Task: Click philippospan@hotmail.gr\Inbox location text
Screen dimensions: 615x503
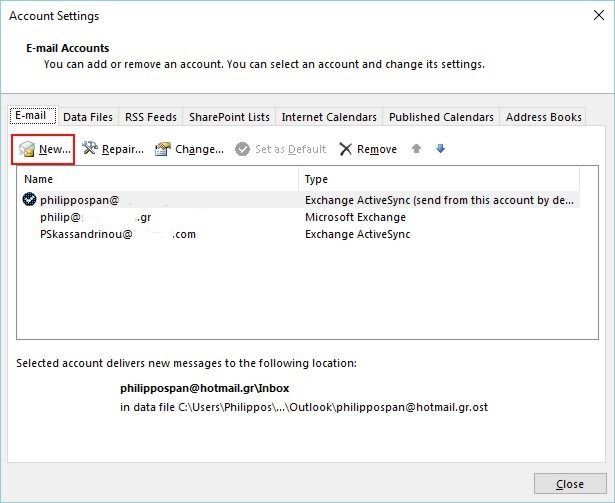Action: point(204,388)
